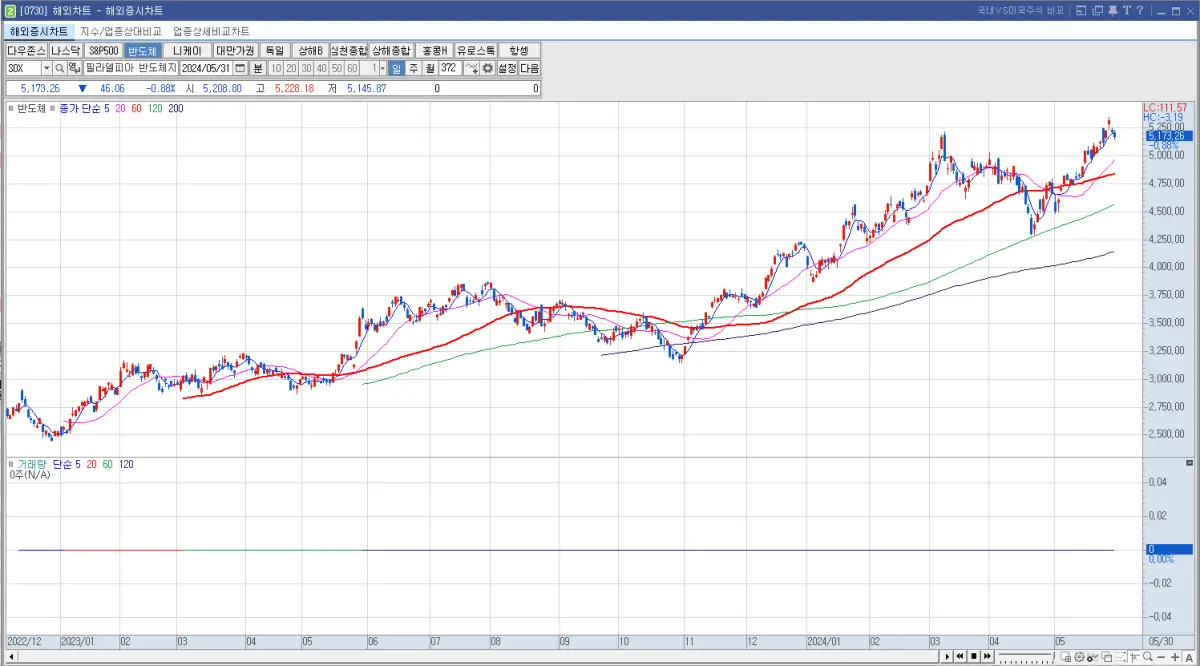Click the chart indicator add icon before the gear
Viewport: 1200px width, 666px height.
click(472, 68)
